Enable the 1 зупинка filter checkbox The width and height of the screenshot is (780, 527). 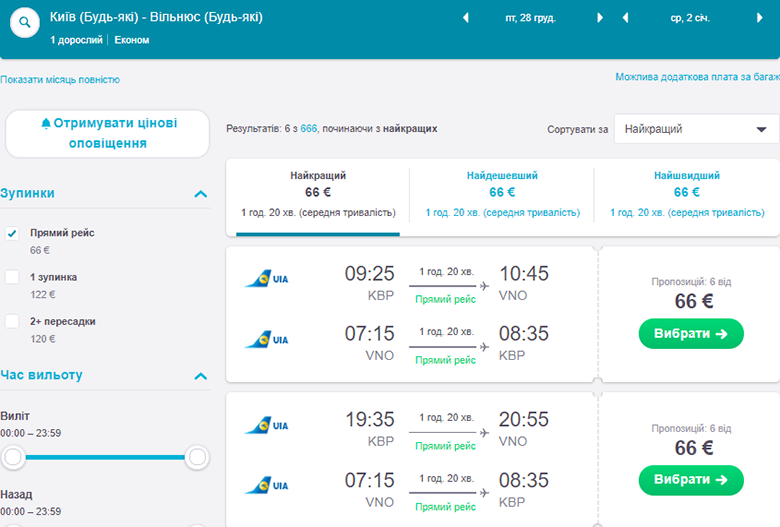(x=12, y=277)
